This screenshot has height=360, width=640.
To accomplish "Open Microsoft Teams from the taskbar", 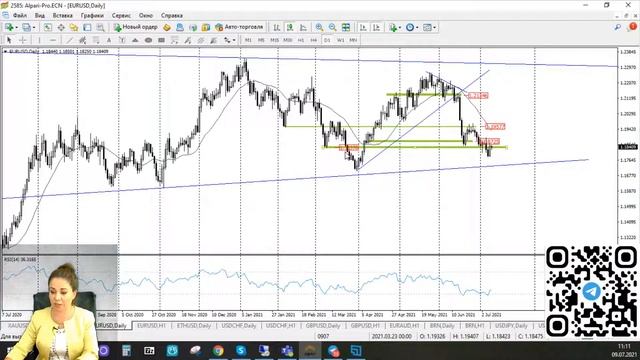I will click(287, 351).
